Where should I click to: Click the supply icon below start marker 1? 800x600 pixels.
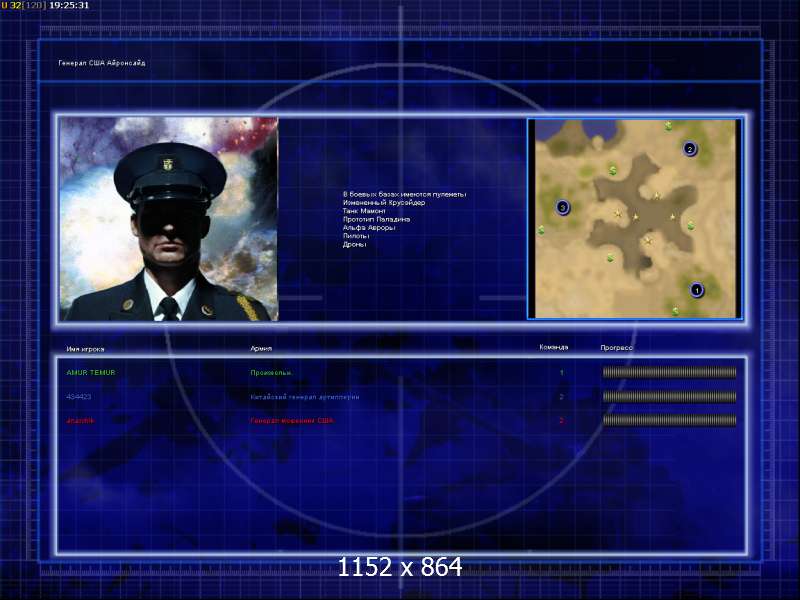tap(676, 310)
